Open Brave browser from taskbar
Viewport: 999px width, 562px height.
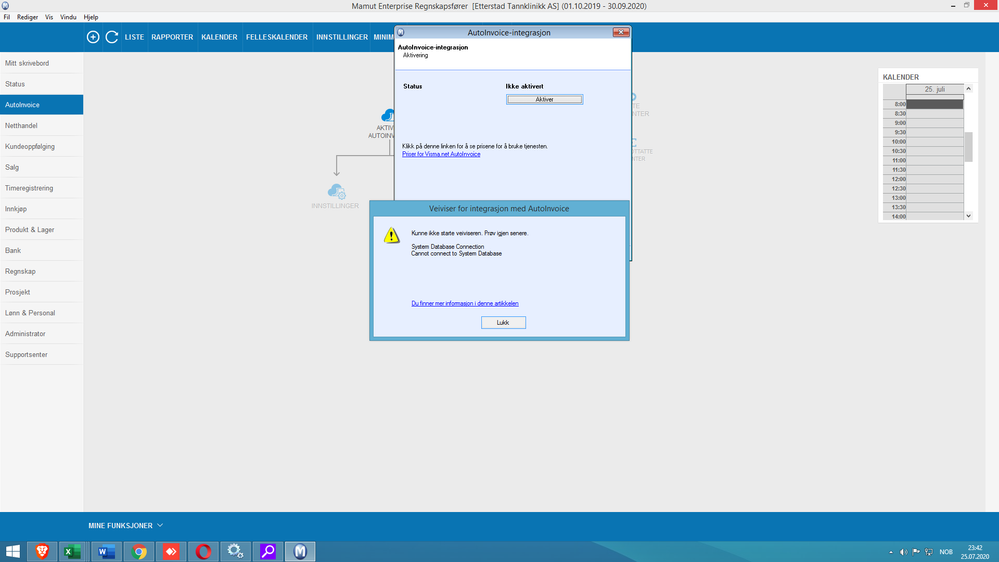pos(42,551)
